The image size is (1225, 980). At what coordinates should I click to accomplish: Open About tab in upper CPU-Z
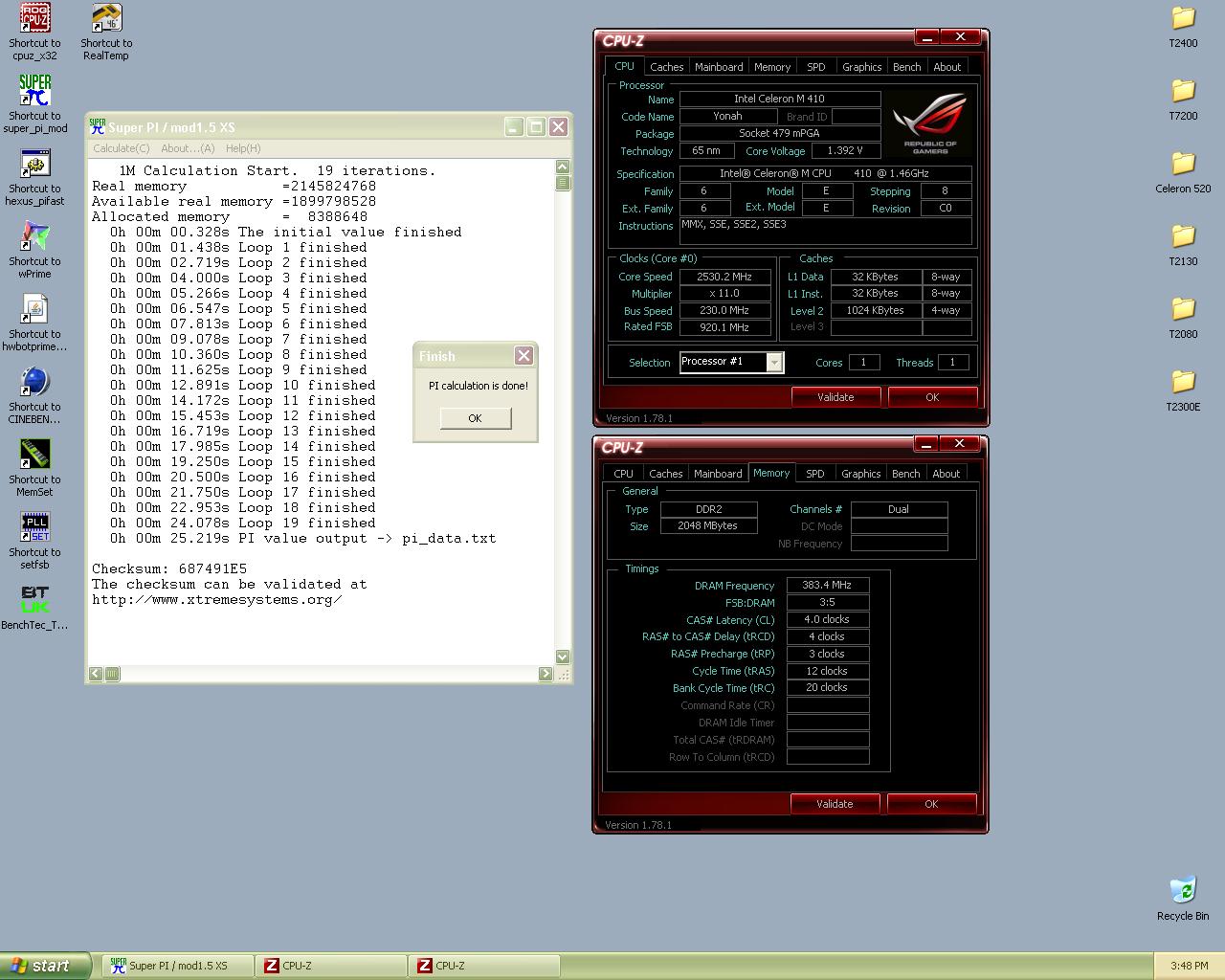click(947, 67)
